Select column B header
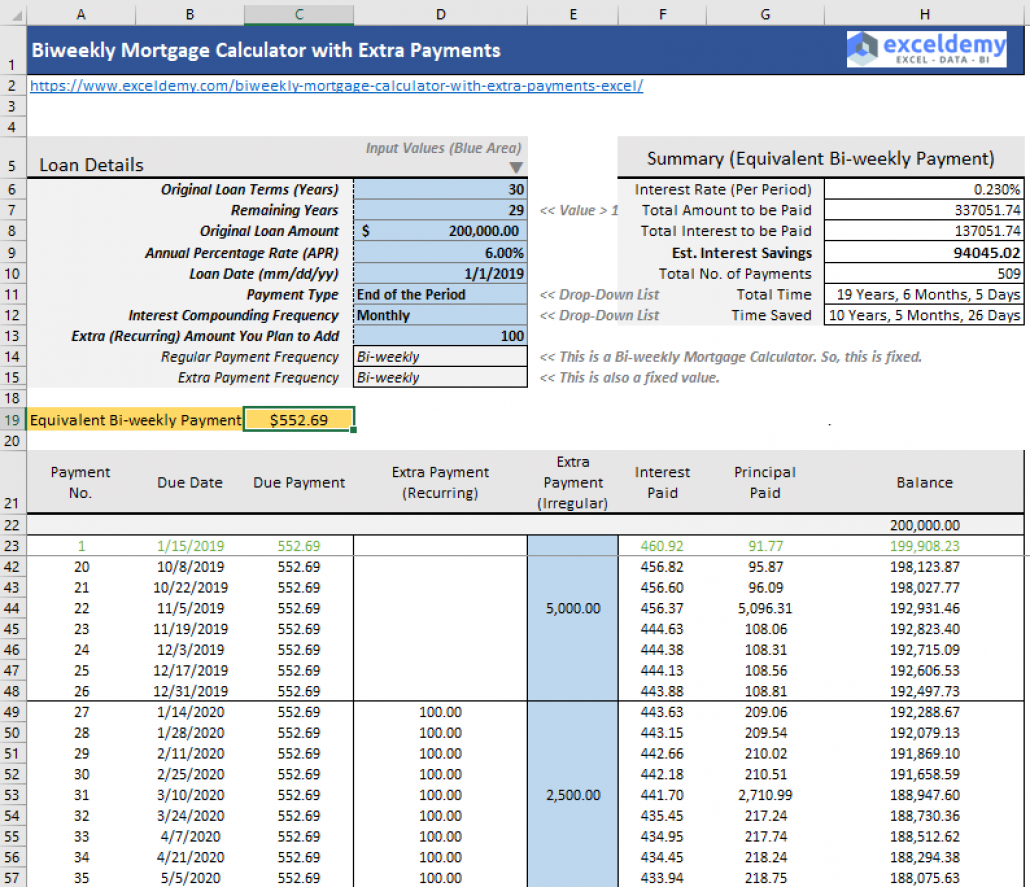Viewport: 1030px width, 887px height. [190, 14]
